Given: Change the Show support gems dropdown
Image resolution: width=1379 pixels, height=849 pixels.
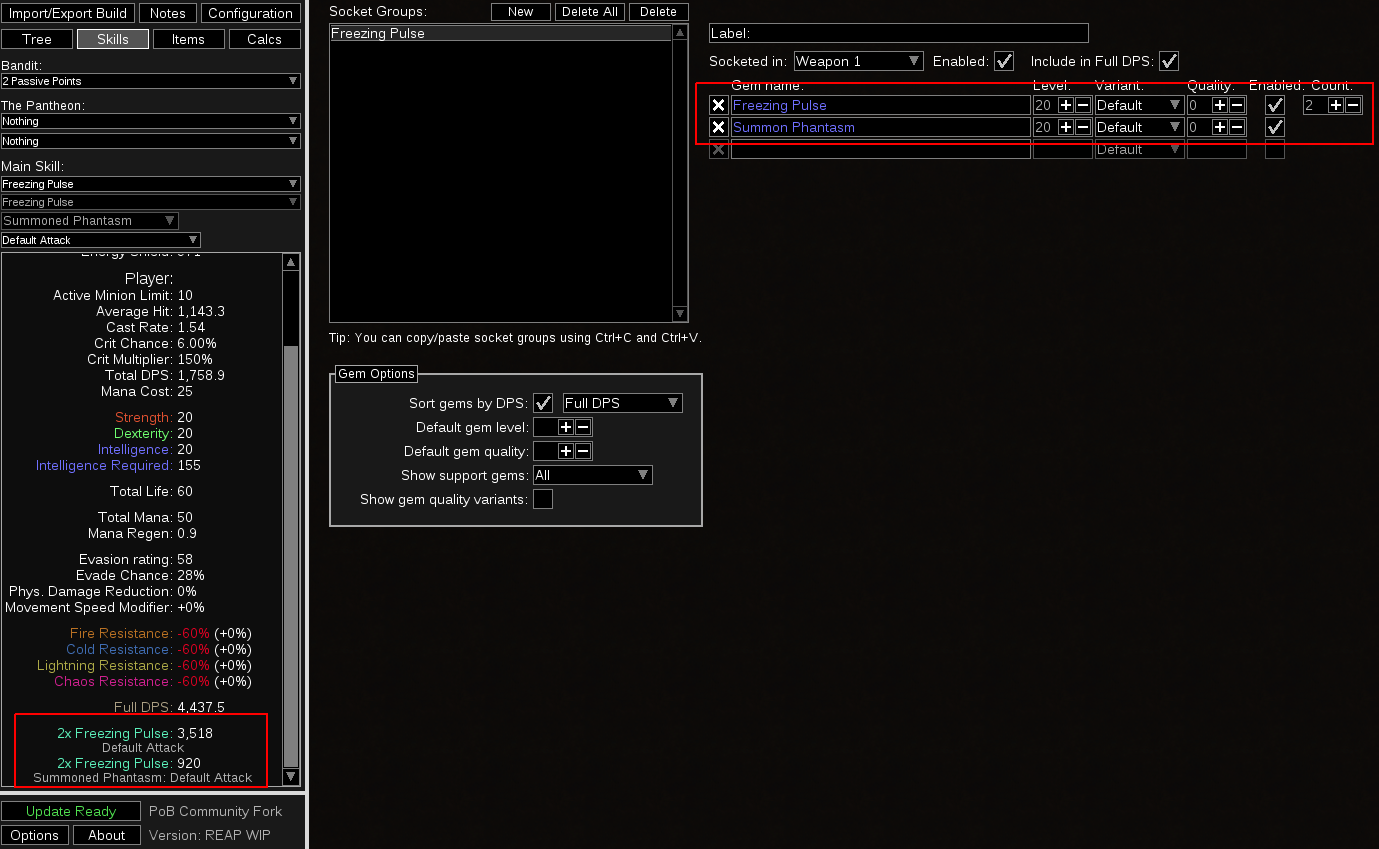Looking at the screenshot, I should tap(592, 475).
